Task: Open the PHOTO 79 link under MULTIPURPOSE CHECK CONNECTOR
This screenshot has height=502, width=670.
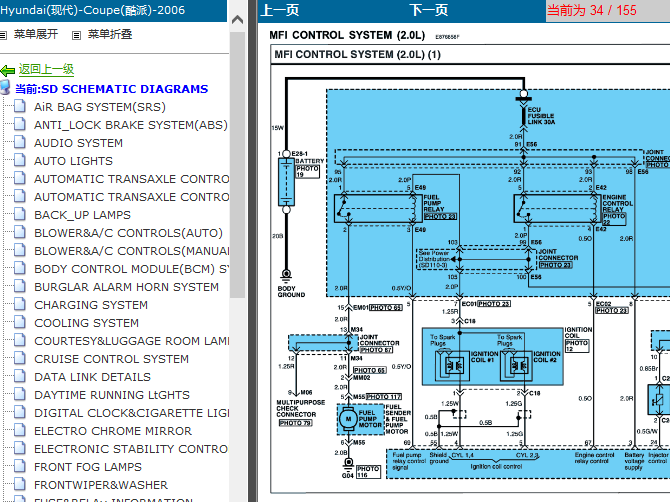Action: 295,423
